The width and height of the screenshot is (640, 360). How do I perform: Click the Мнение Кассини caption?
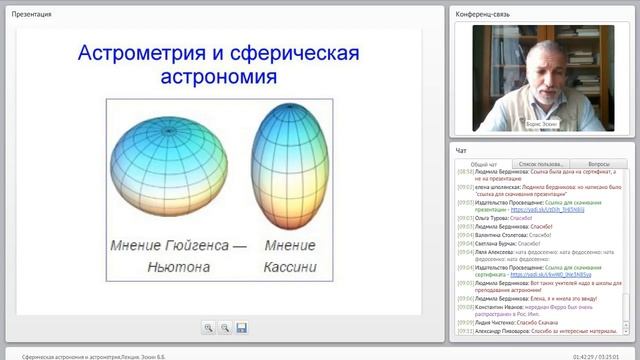(290, 256)
